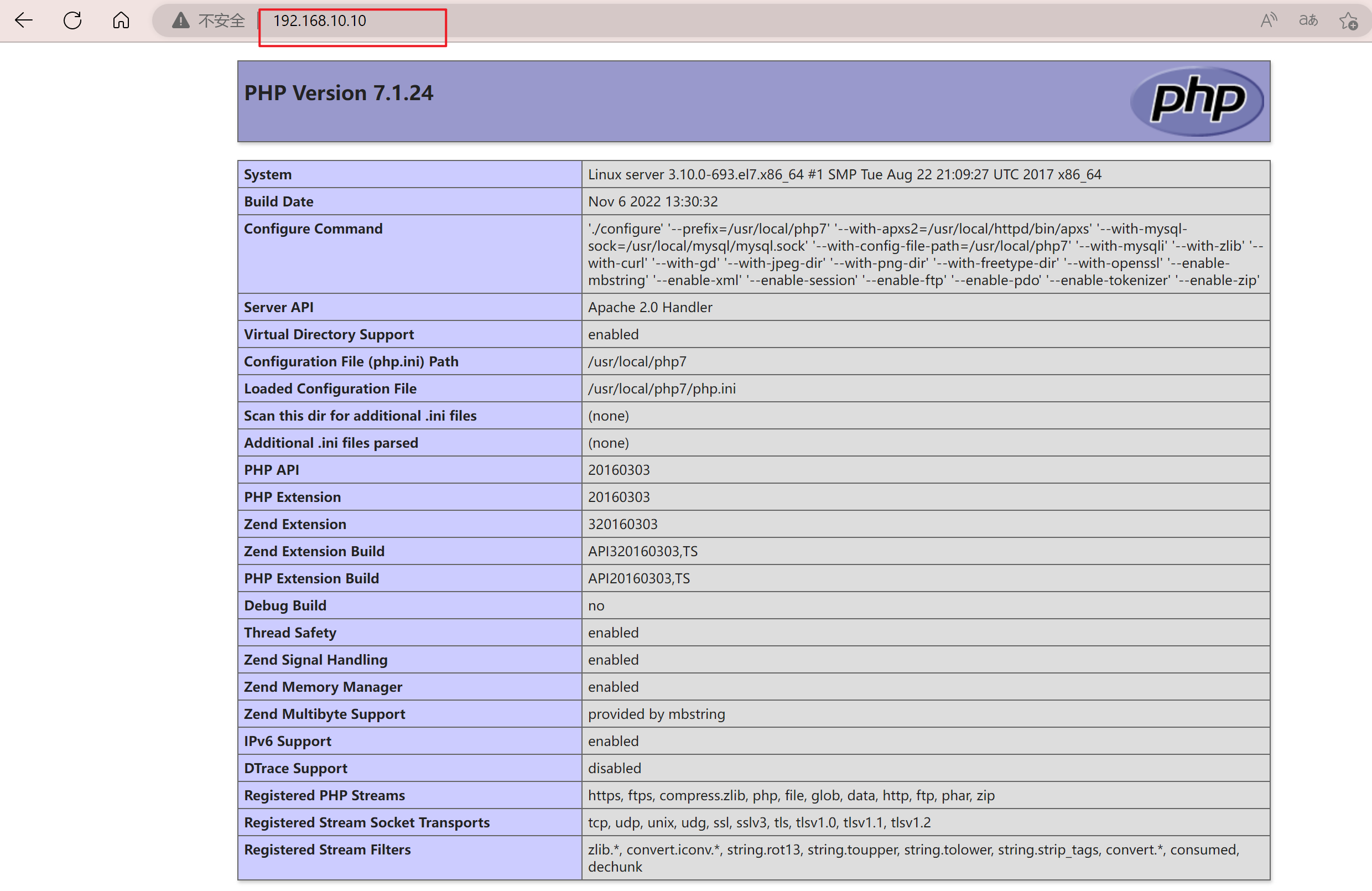Select the Registered Stream Filters label

point(328,849)
